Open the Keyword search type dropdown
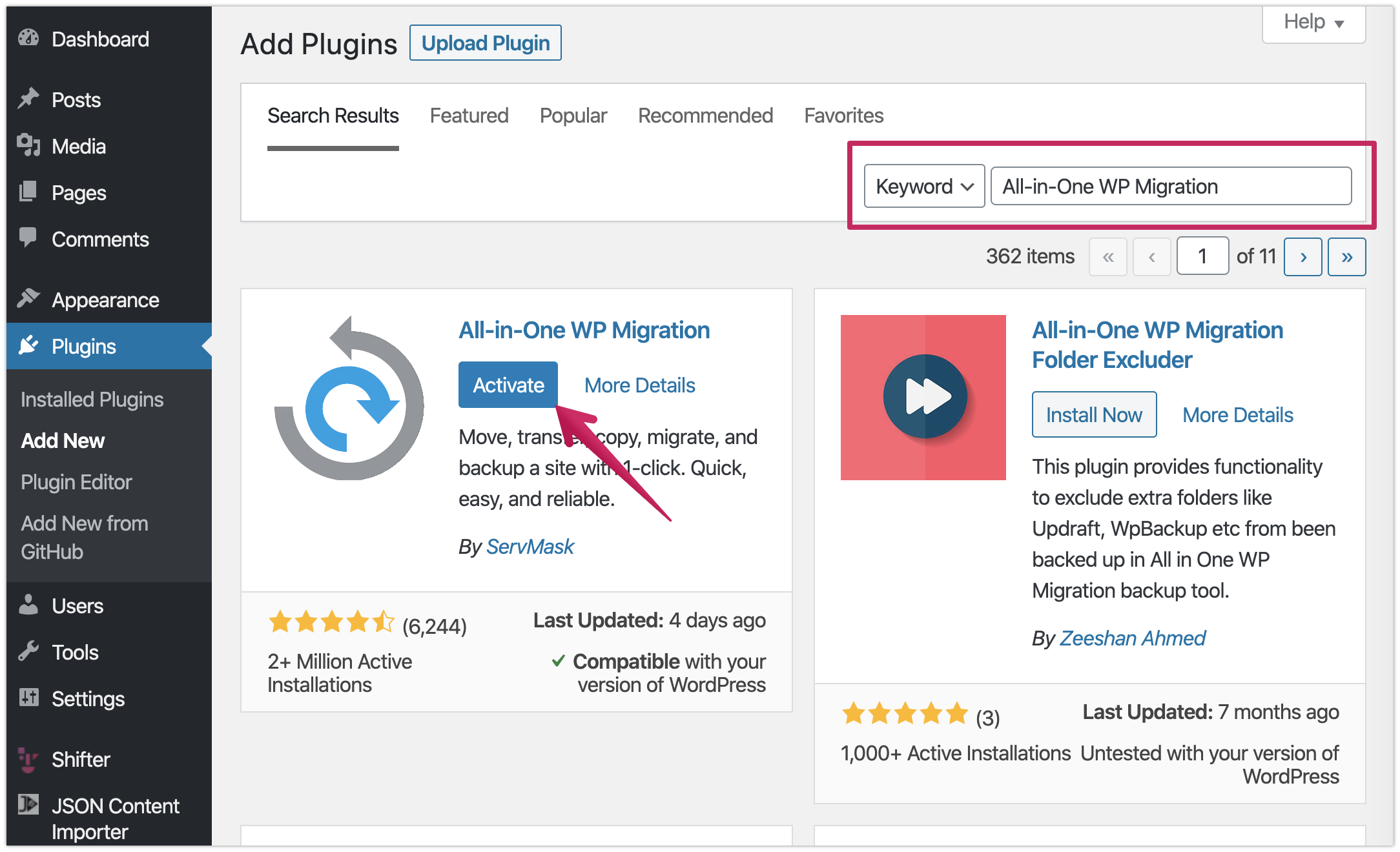This screenshot has width=1400, height=852. pos(925,186)
